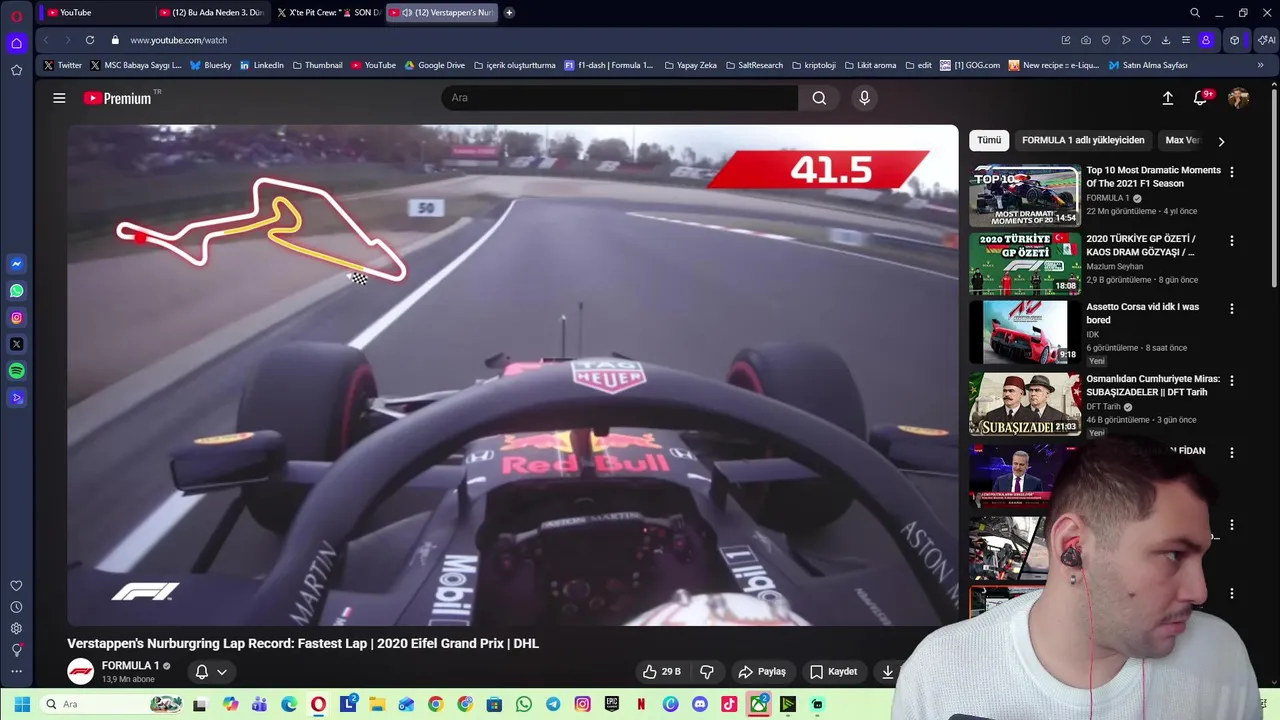Open the Google Drive bookmark
Image resolution: width=1280 pixels, height=720 pixels.
[x=435, y=65]
